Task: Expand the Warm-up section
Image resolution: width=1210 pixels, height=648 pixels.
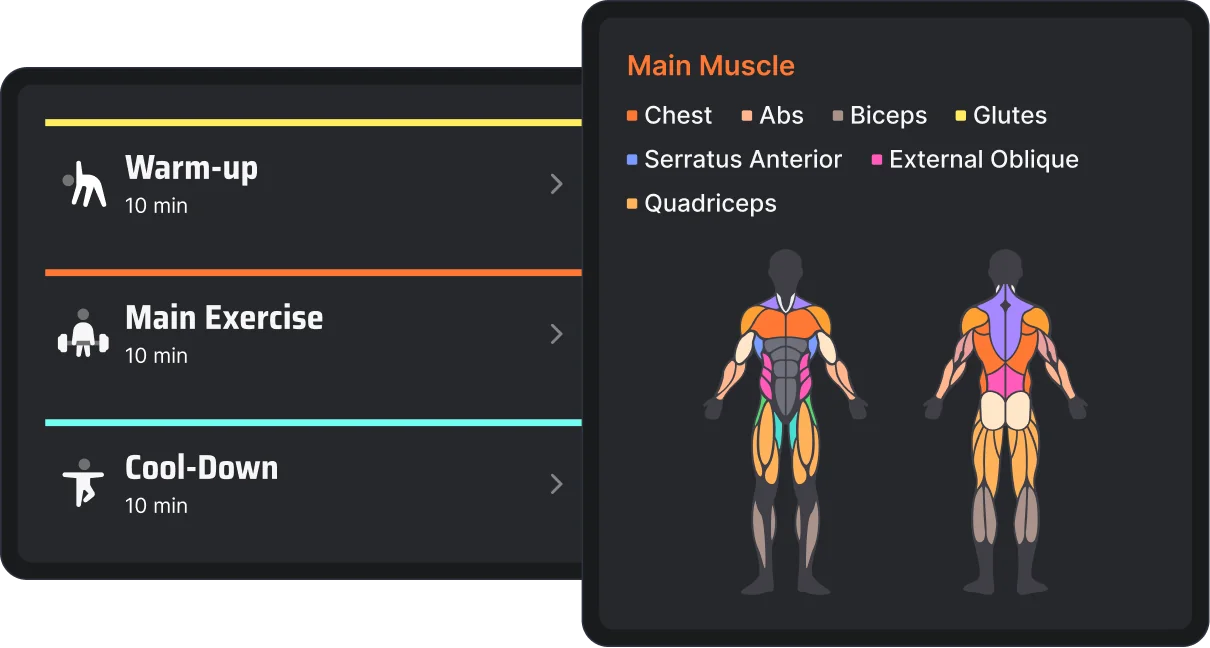Action: [x=557, y=184]
